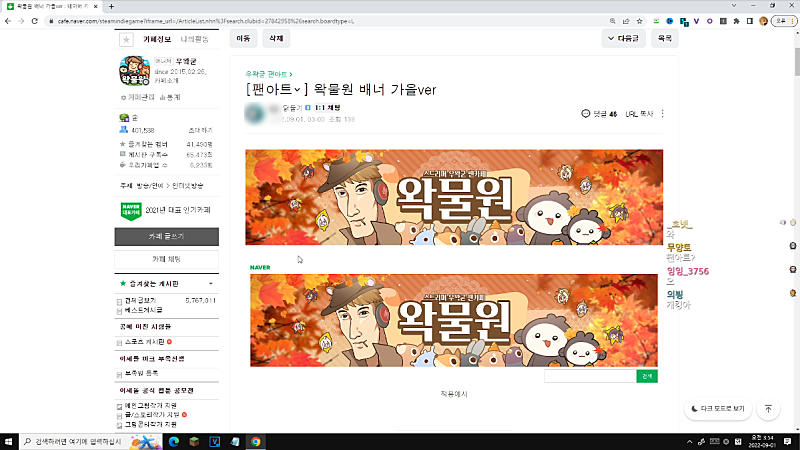Click the Chrome icon in taskbar

[256, 442]
